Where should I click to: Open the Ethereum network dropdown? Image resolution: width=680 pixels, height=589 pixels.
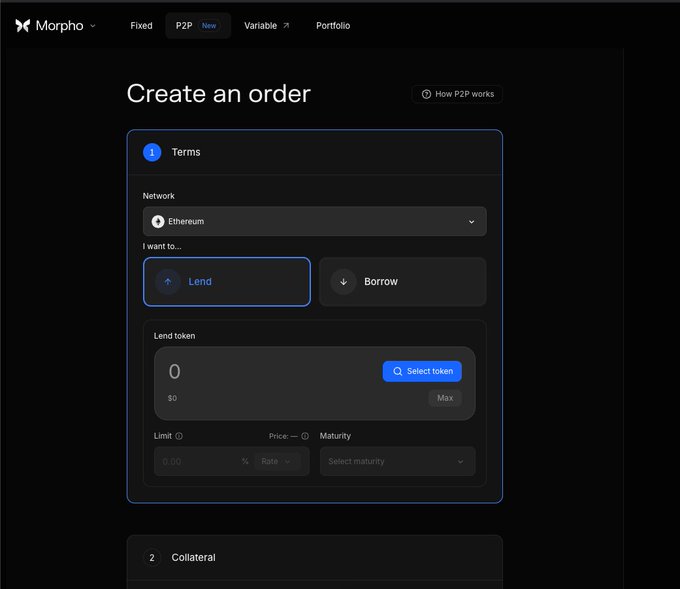point(314,221)
